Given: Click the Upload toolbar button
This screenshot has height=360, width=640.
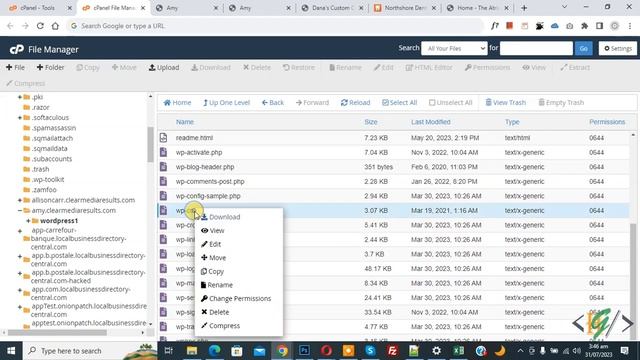Looking at the screenshot, I should (x=164, y=67).
